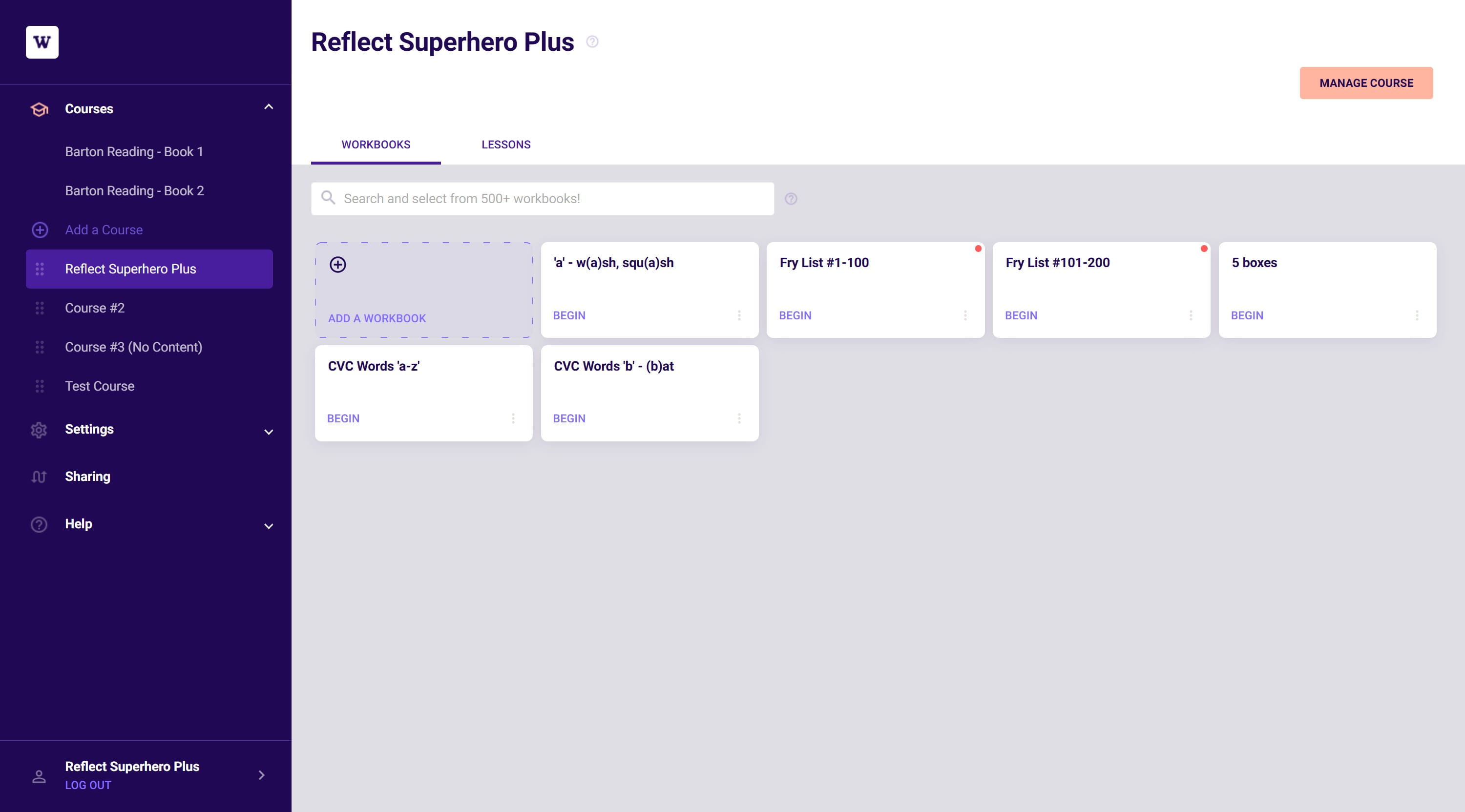Begin the Fry List #101-200 workbook
Screen dimensions: 1465x812
(x=1021, y=315)
